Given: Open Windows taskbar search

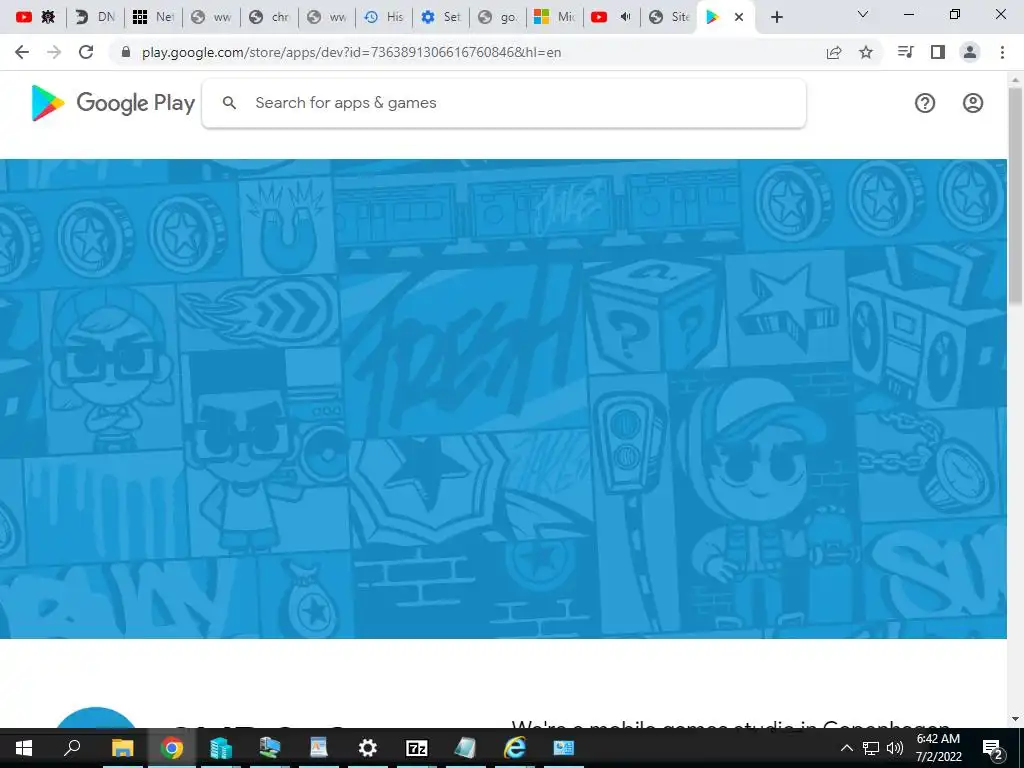Looking at the screenshot, I should click(x=72, y=748).
